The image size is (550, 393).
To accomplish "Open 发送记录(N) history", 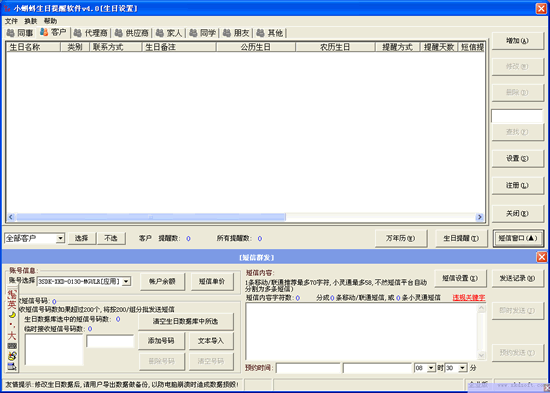I will [x=518, y=278].
